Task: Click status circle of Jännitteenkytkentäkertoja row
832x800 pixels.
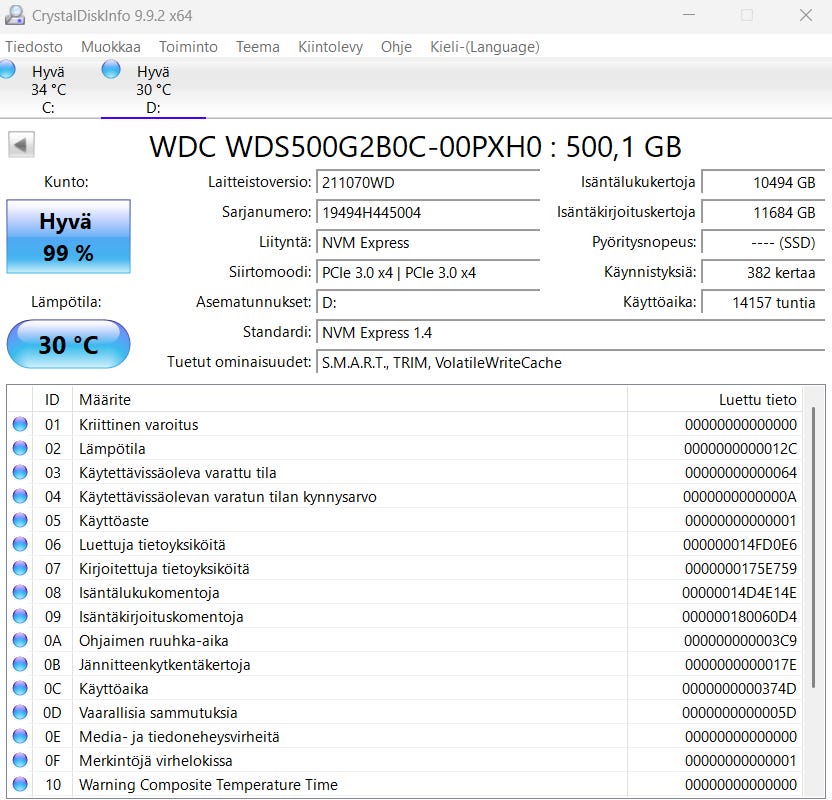Action: coord(20,664)
